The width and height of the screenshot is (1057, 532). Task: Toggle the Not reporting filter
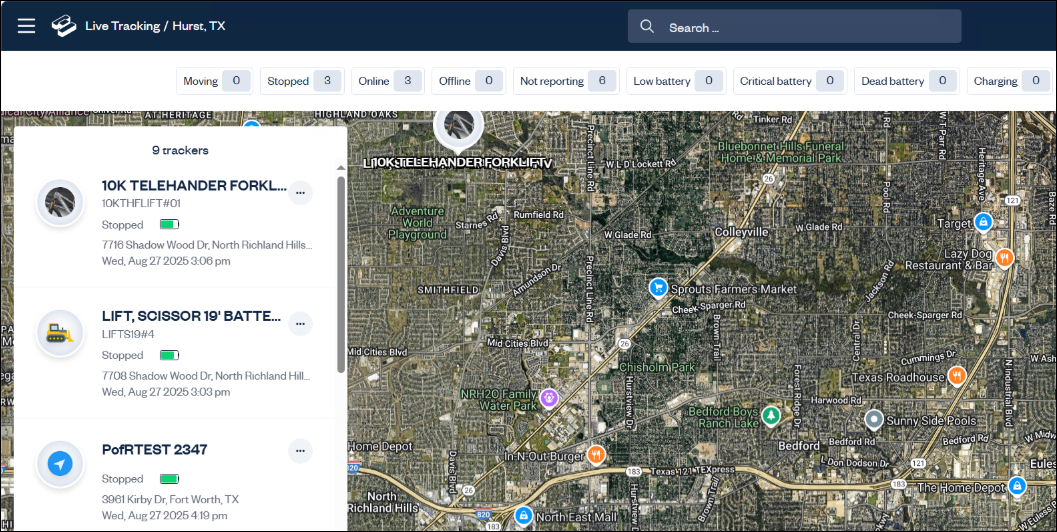pyautogui.click(x=564, y=81)
